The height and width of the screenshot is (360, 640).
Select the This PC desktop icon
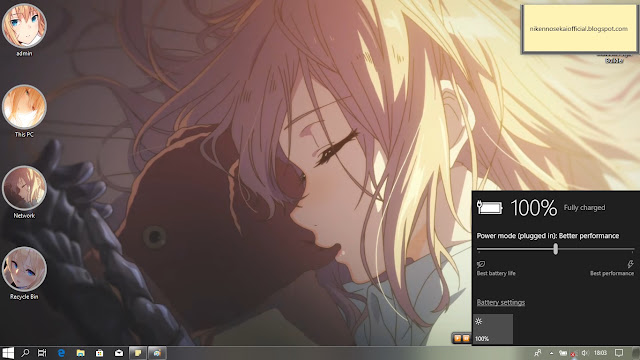(x=24, y=111)
